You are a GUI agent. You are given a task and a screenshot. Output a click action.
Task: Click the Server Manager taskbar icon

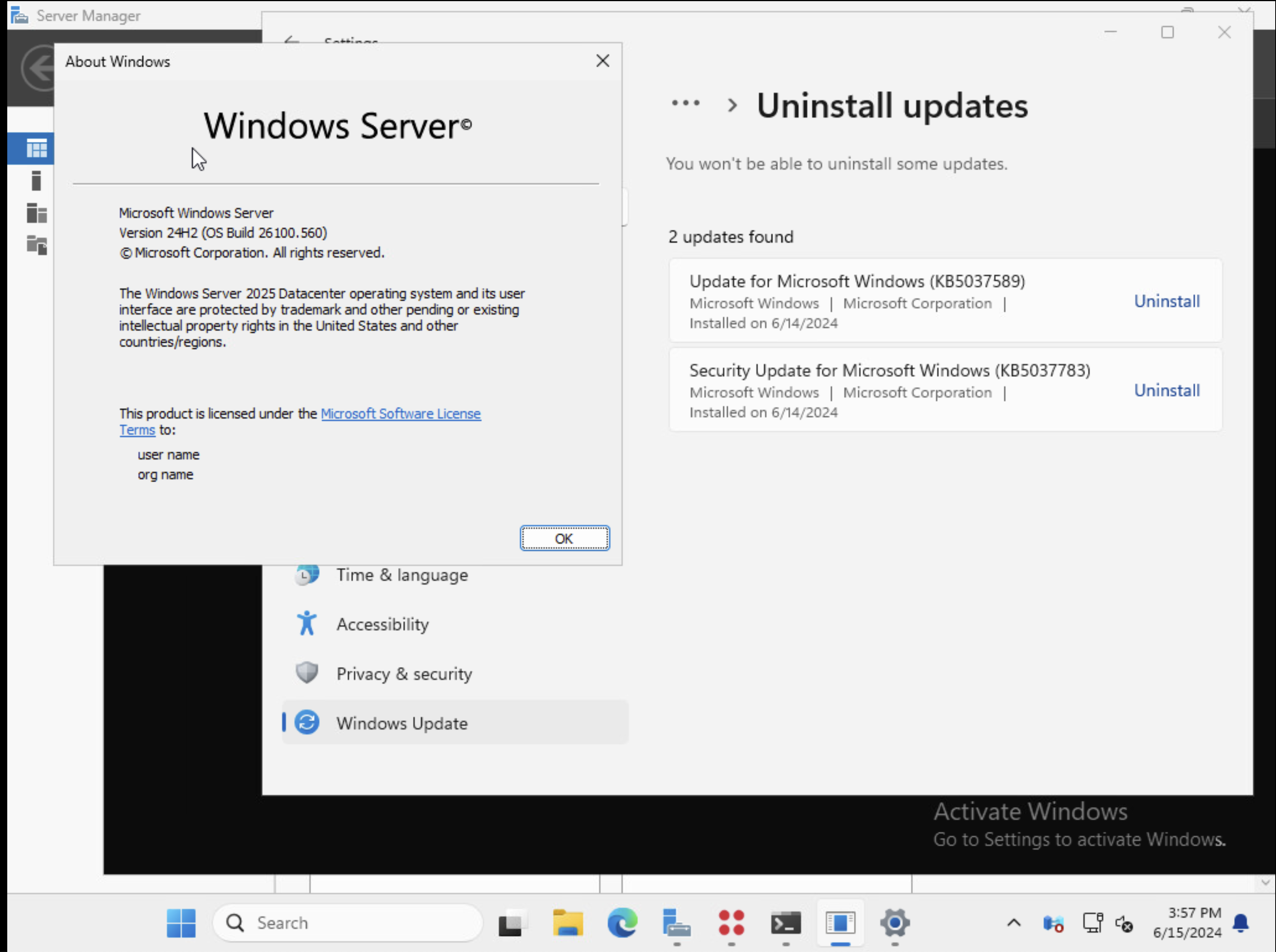coord(676,923)
